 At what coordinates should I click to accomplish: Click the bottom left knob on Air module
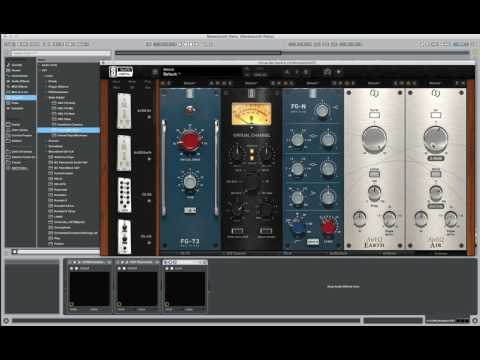(421, 218)
